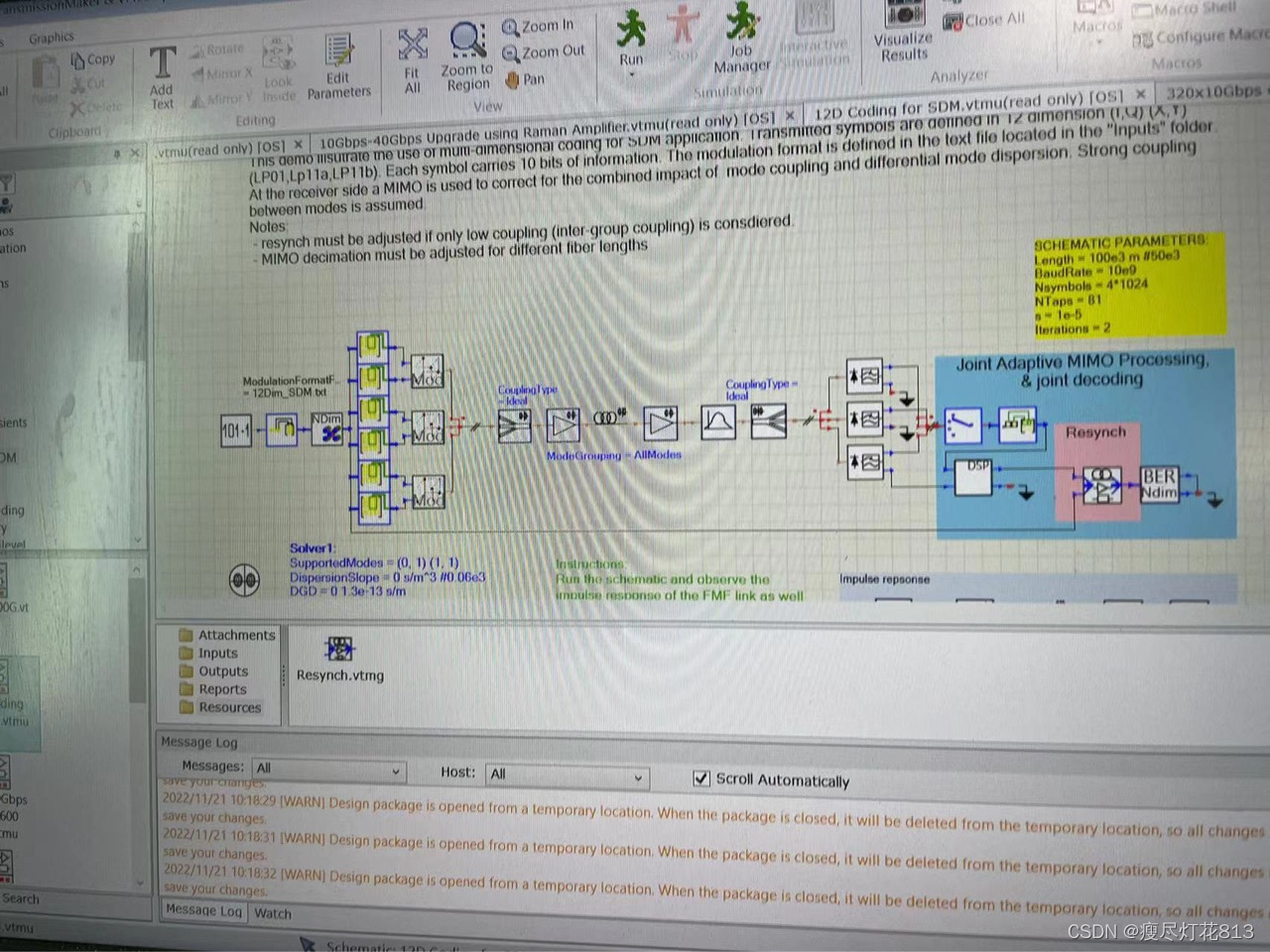Open the Host filter dropdown

pos(638,777)
